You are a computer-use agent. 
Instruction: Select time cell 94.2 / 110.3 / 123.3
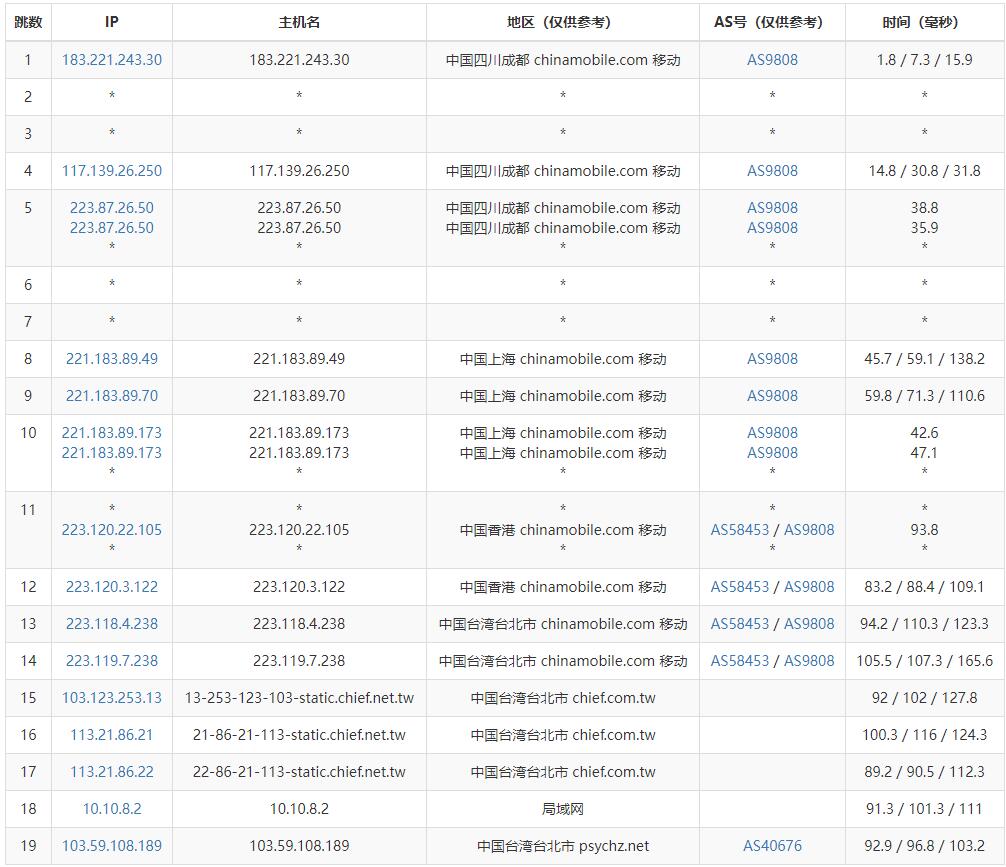[x=925, y=624]
